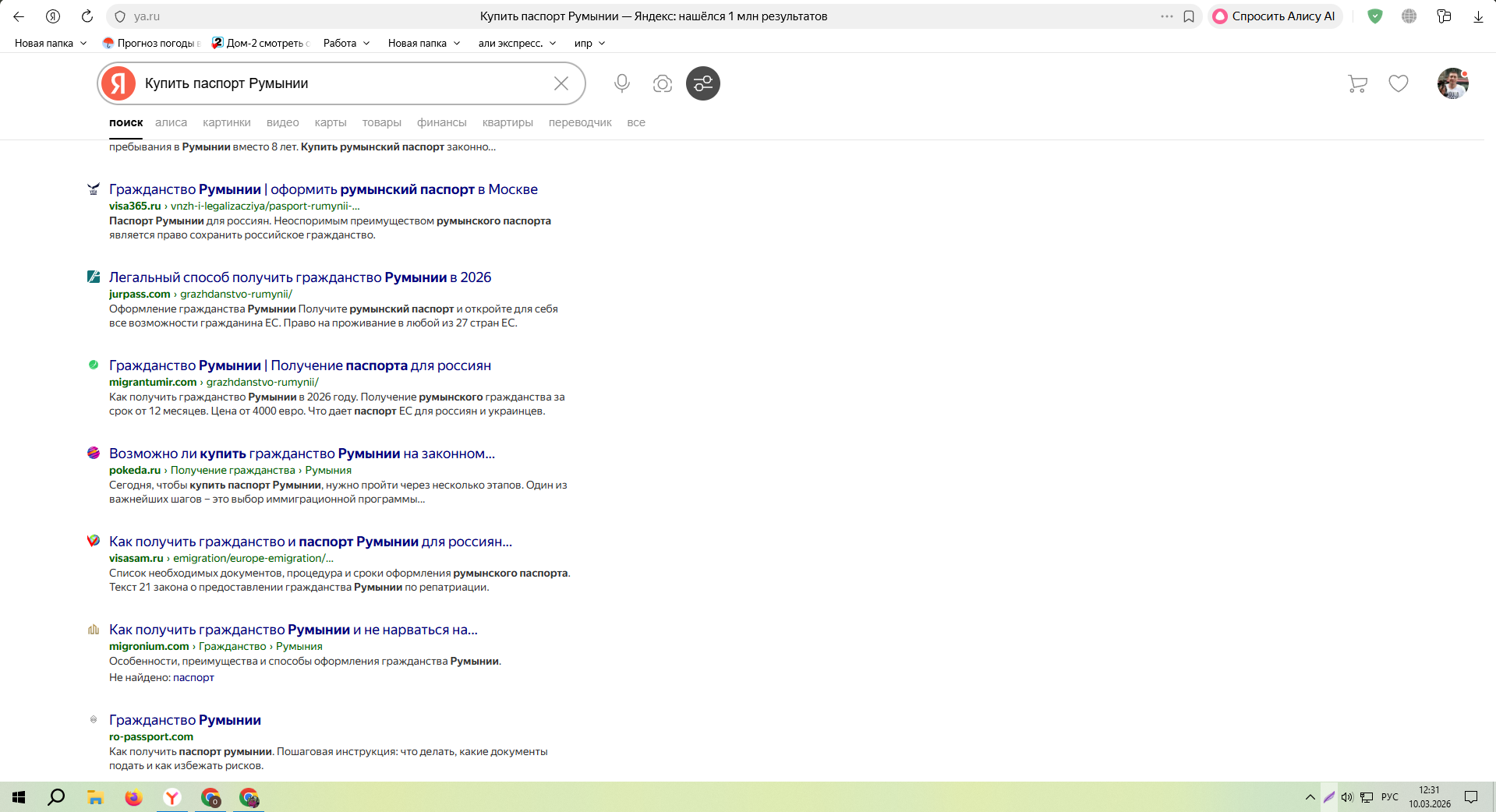
Task: Toggle the РУС input language indicator
Action: 1389,797
